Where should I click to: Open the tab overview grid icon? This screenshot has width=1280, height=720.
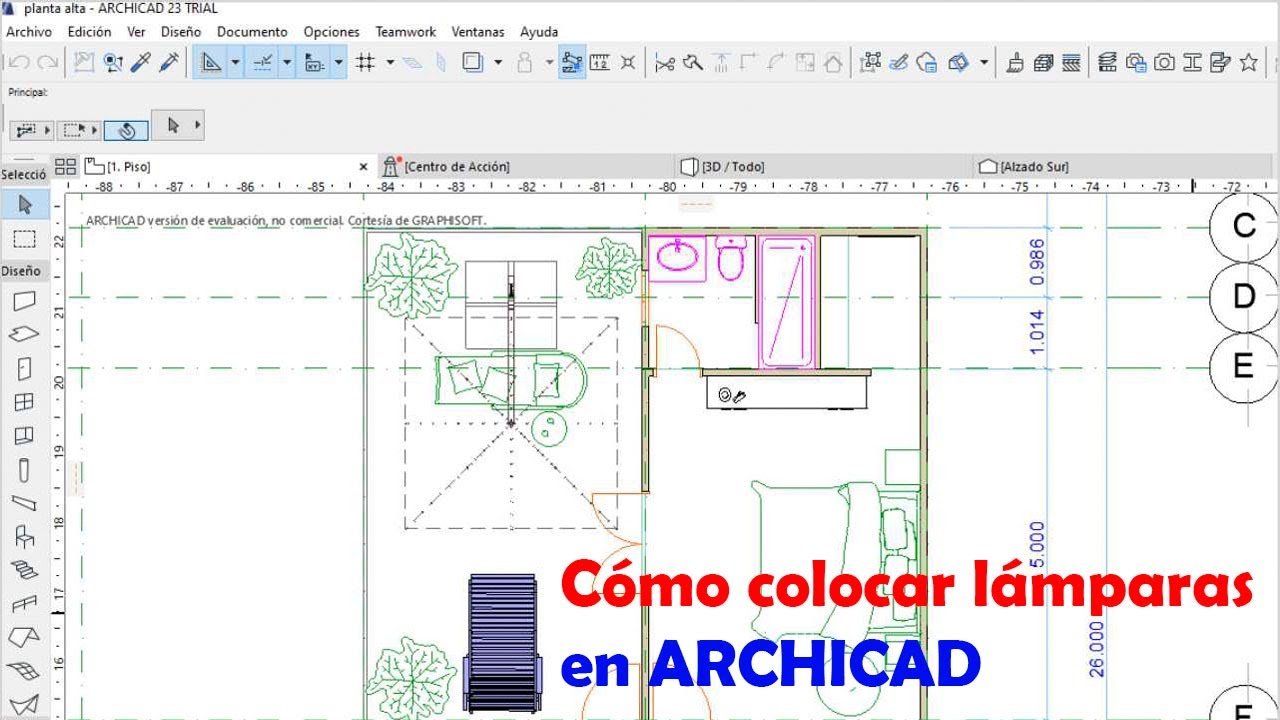click(x=65, y=167)
